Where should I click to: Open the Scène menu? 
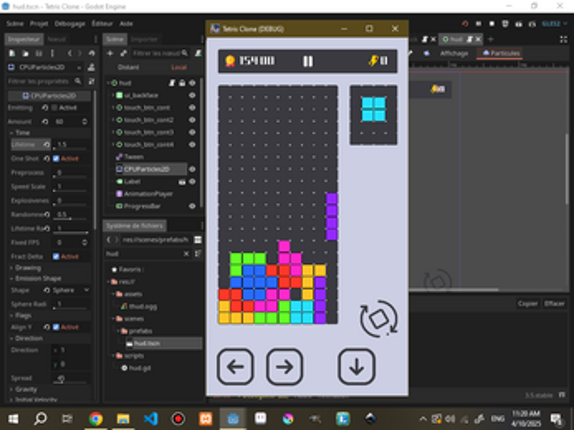[x=15, y=24]
